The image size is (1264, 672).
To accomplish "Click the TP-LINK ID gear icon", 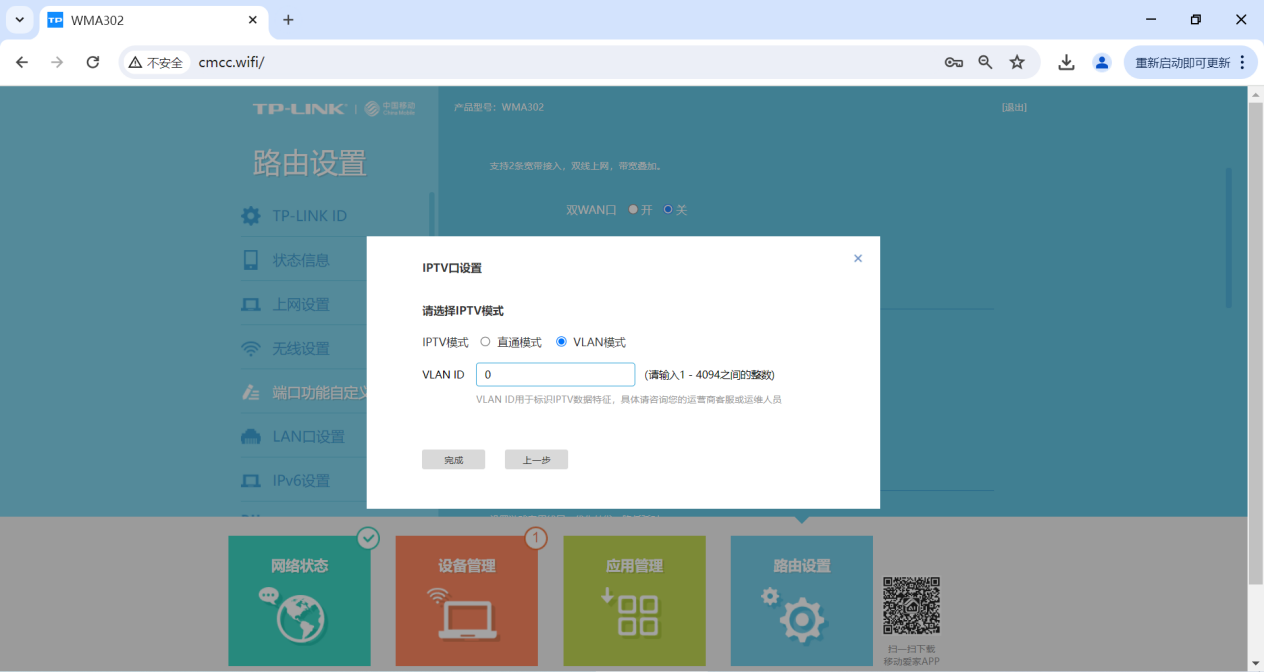I will (251, 216).
